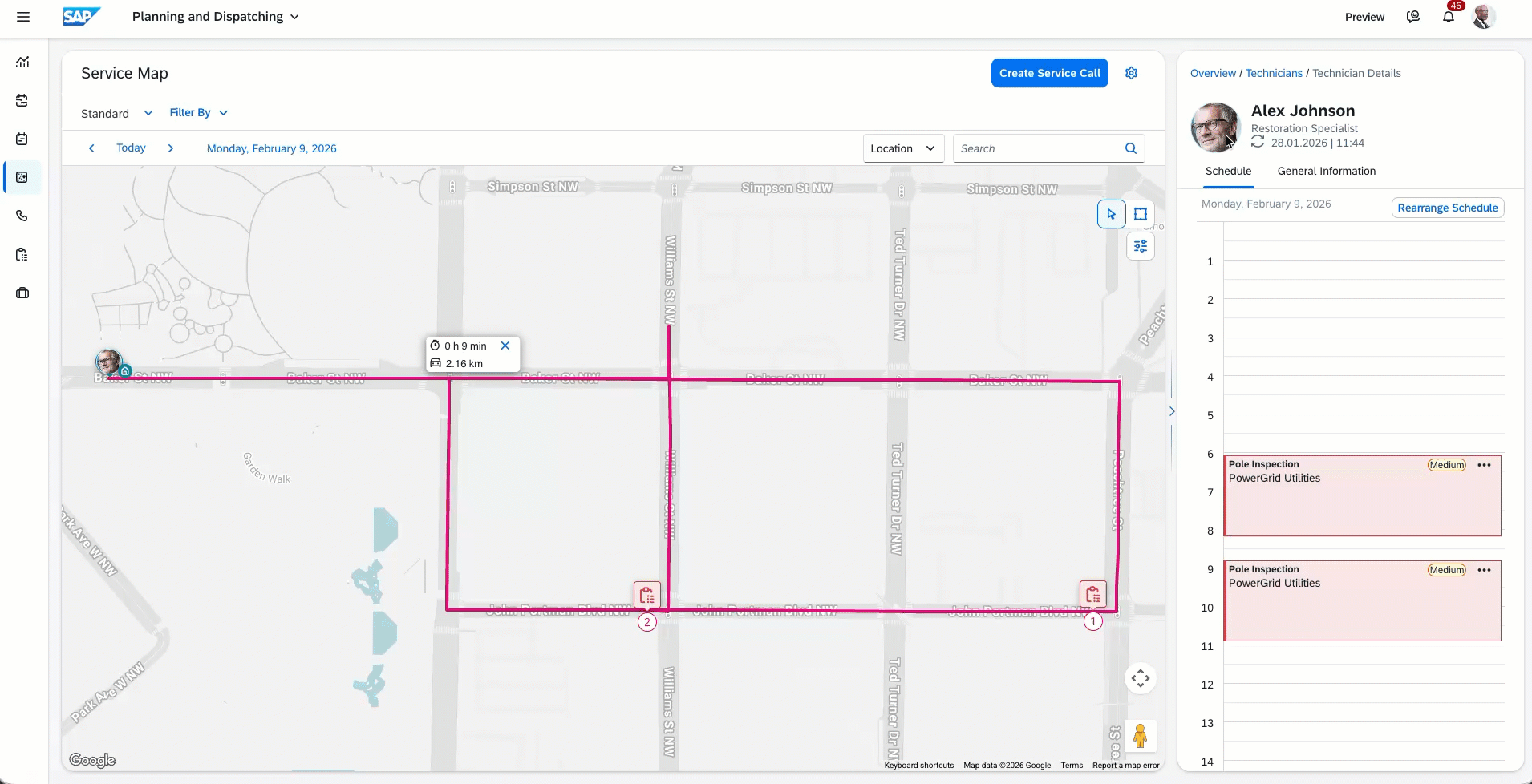Open the Planning and Dispatching menu
This screenshot has width=1532, height=784.
click(x=216, y=17)
